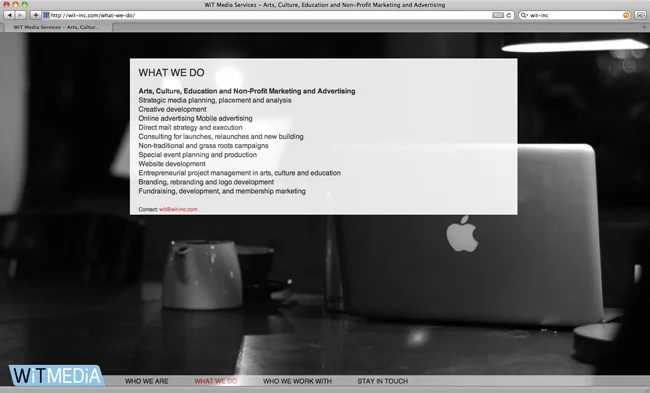Click the RSS button in address bar

coord(498,15)
